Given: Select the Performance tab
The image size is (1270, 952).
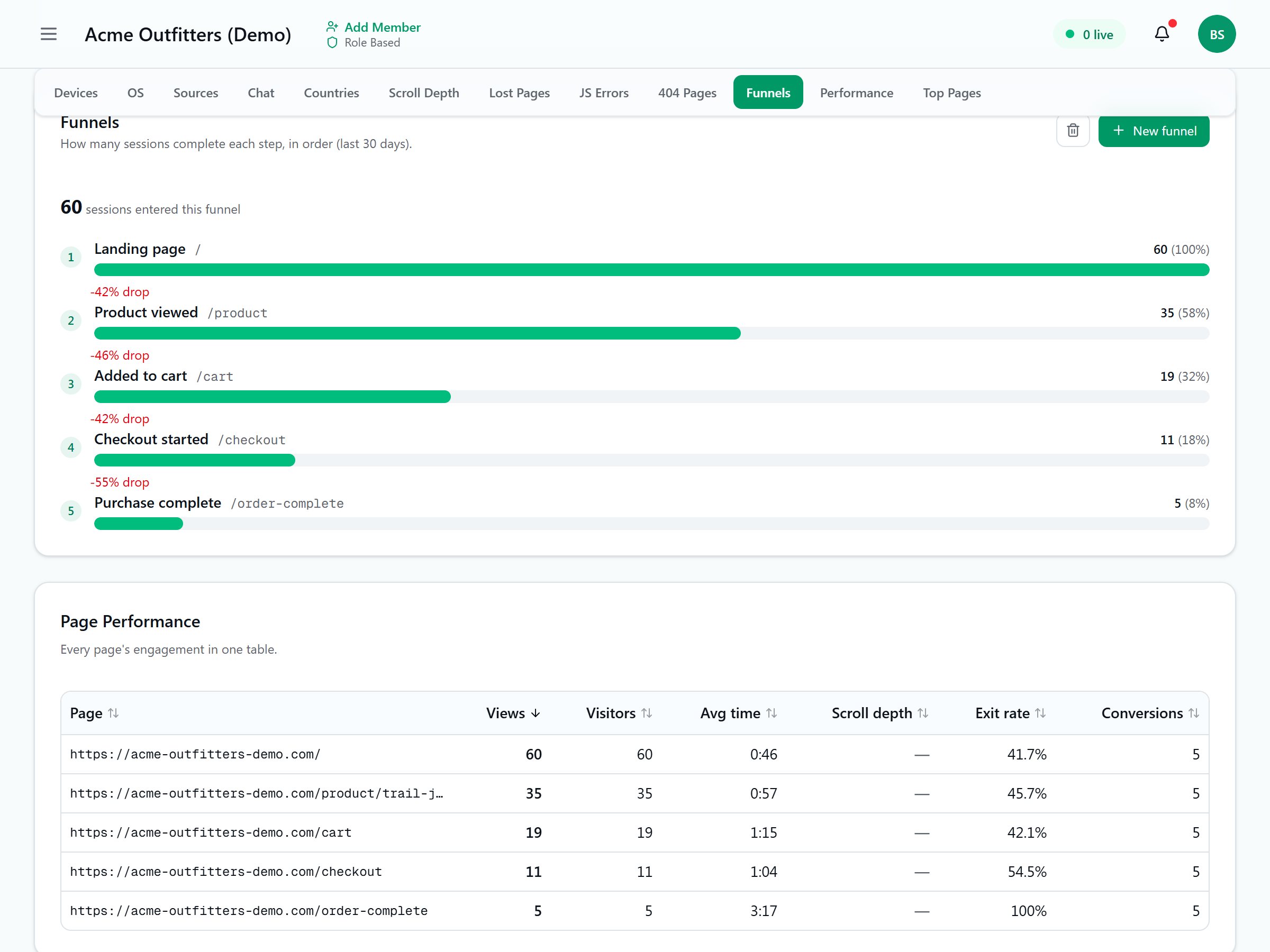Looking at the screenshot, I should (856, 93).
